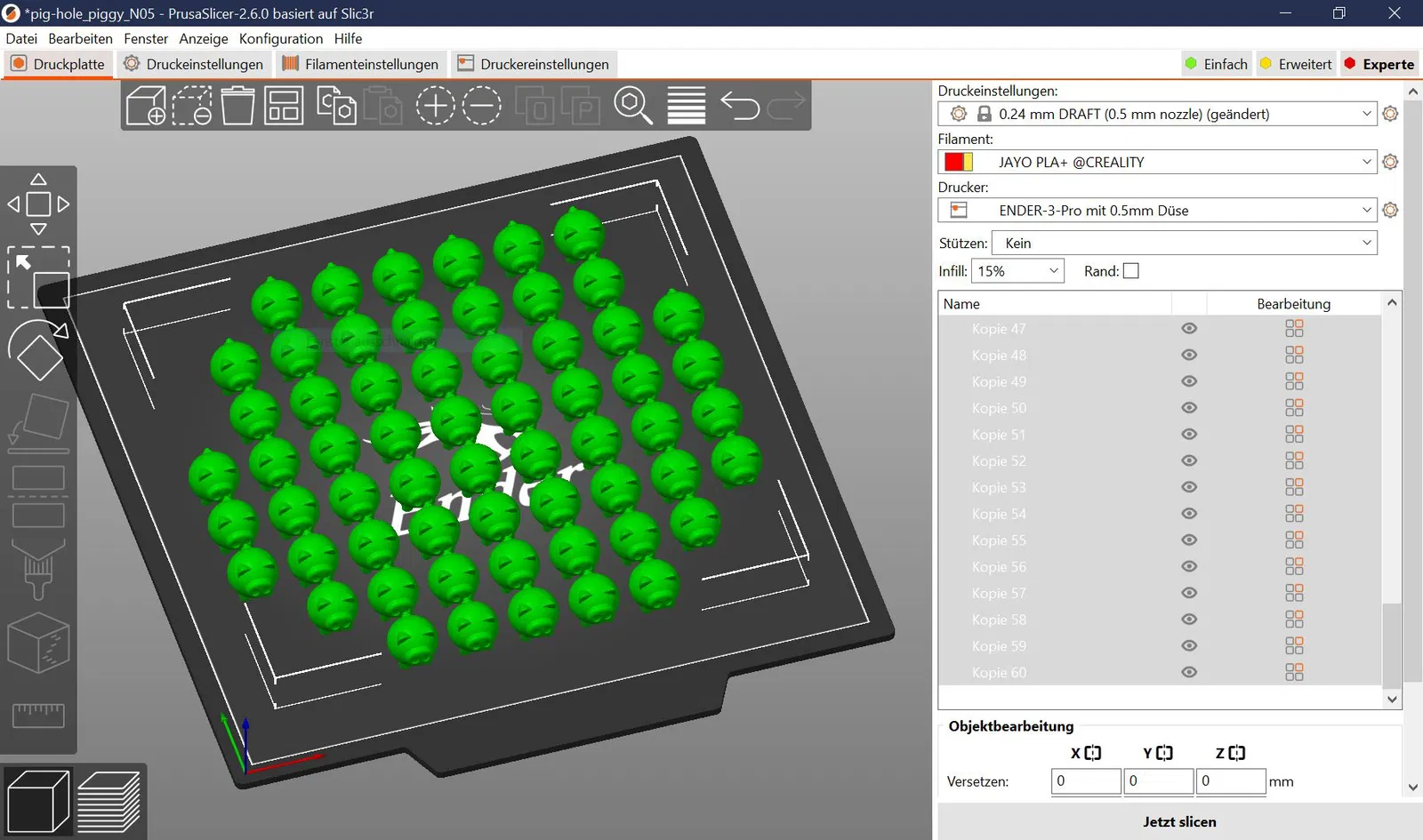Select Erweitert mode

[1296, 64]
